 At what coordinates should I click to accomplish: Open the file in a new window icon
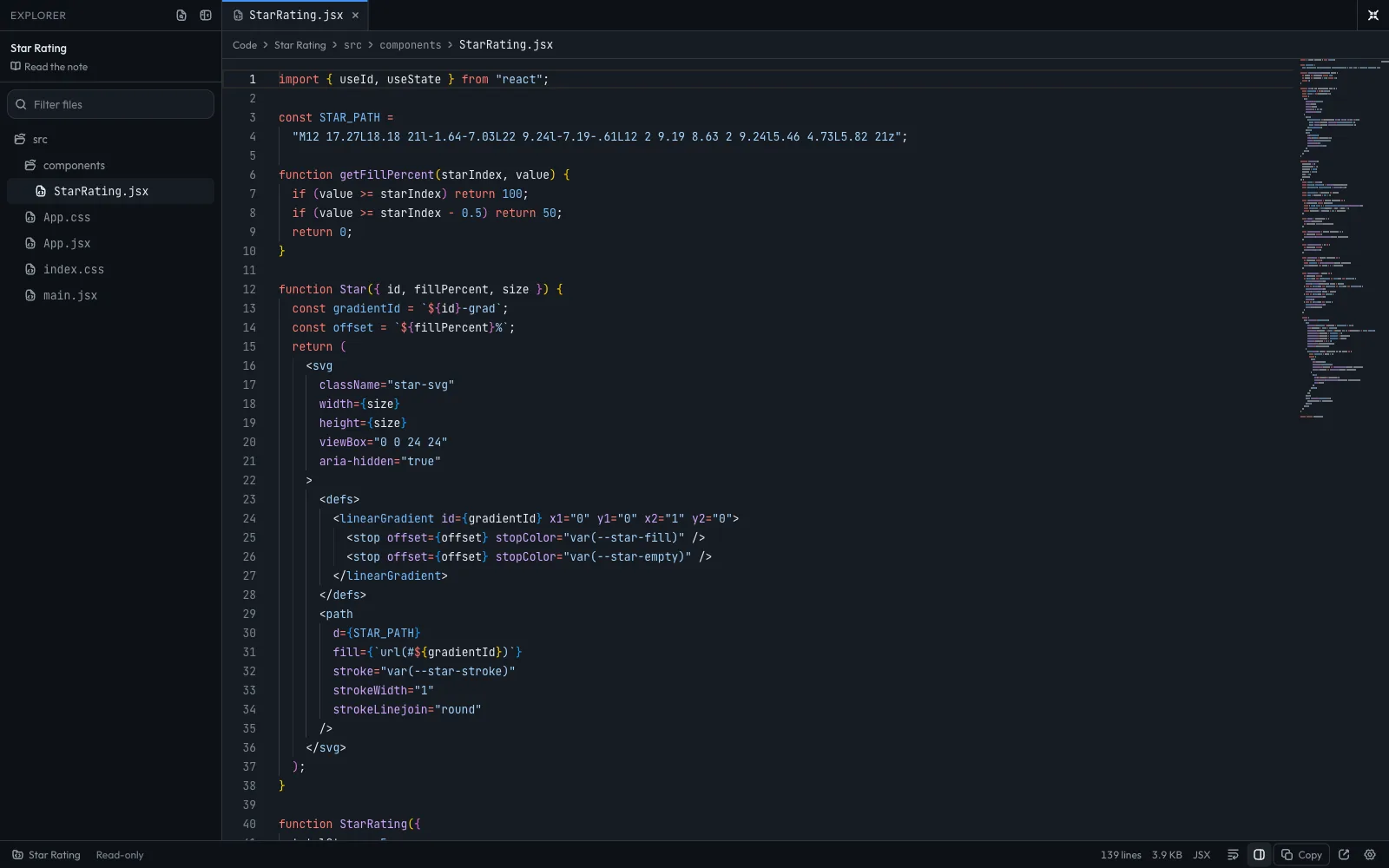click(x=1345, y=855)
